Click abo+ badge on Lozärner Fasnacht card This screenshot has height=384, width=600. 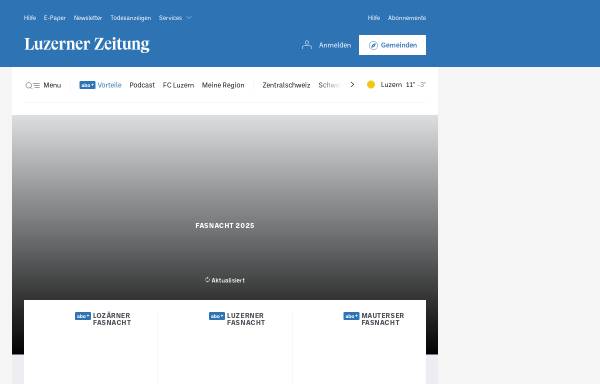[83, 316]
